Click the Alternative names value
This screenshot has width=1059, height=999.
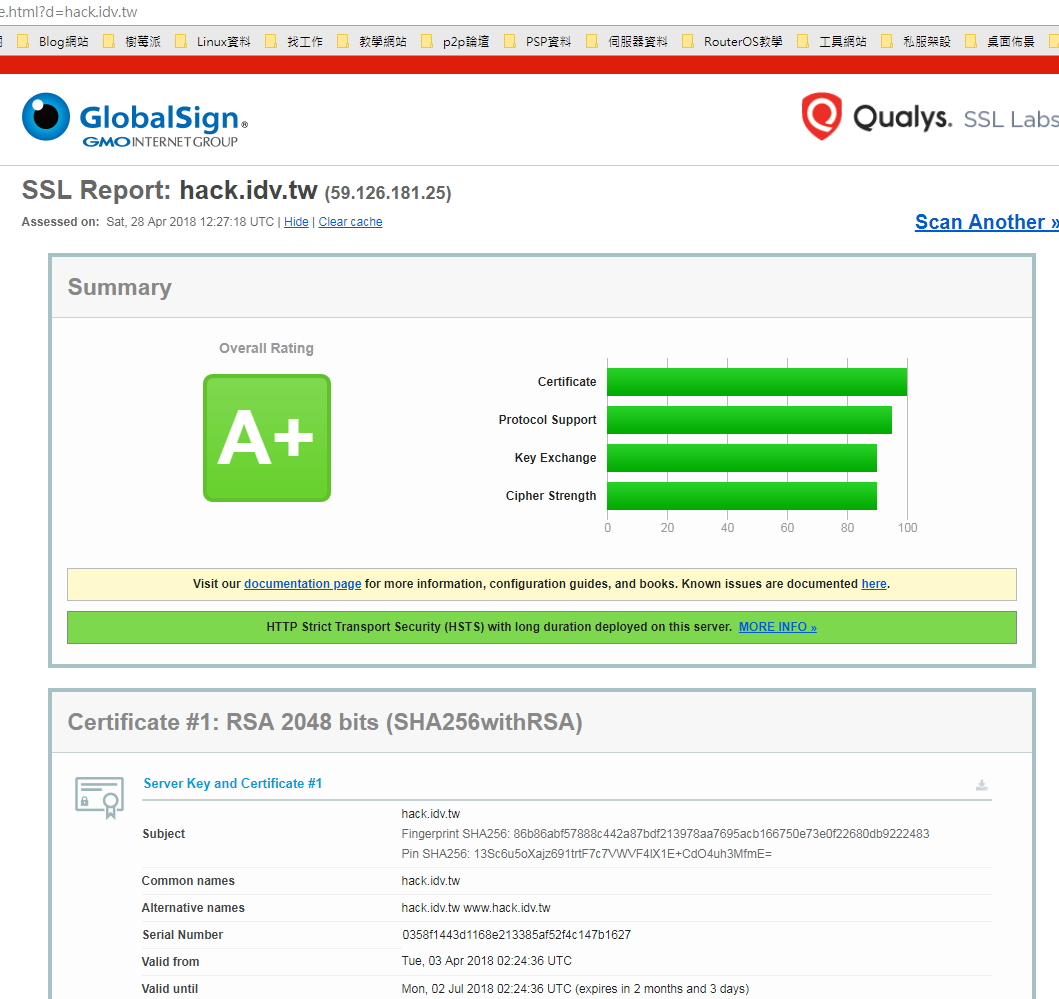(475, 908)
